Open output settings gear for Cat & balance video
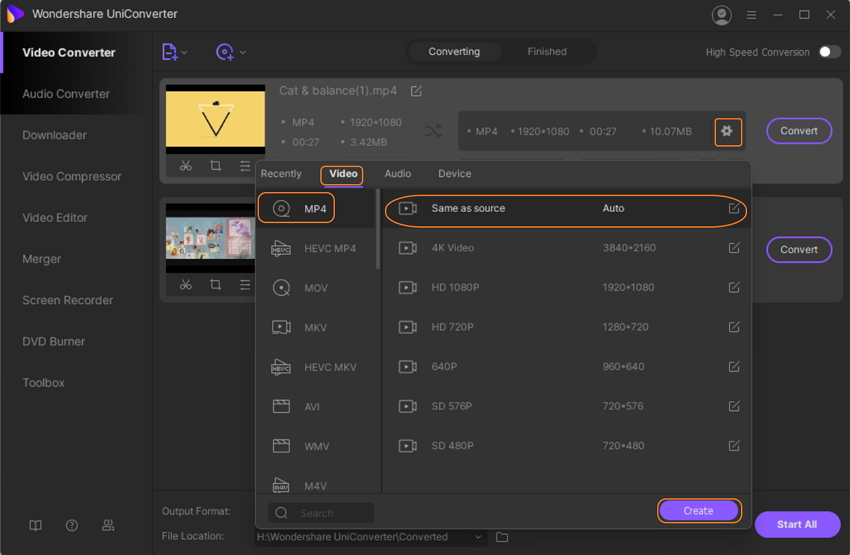 click(727, 131)
